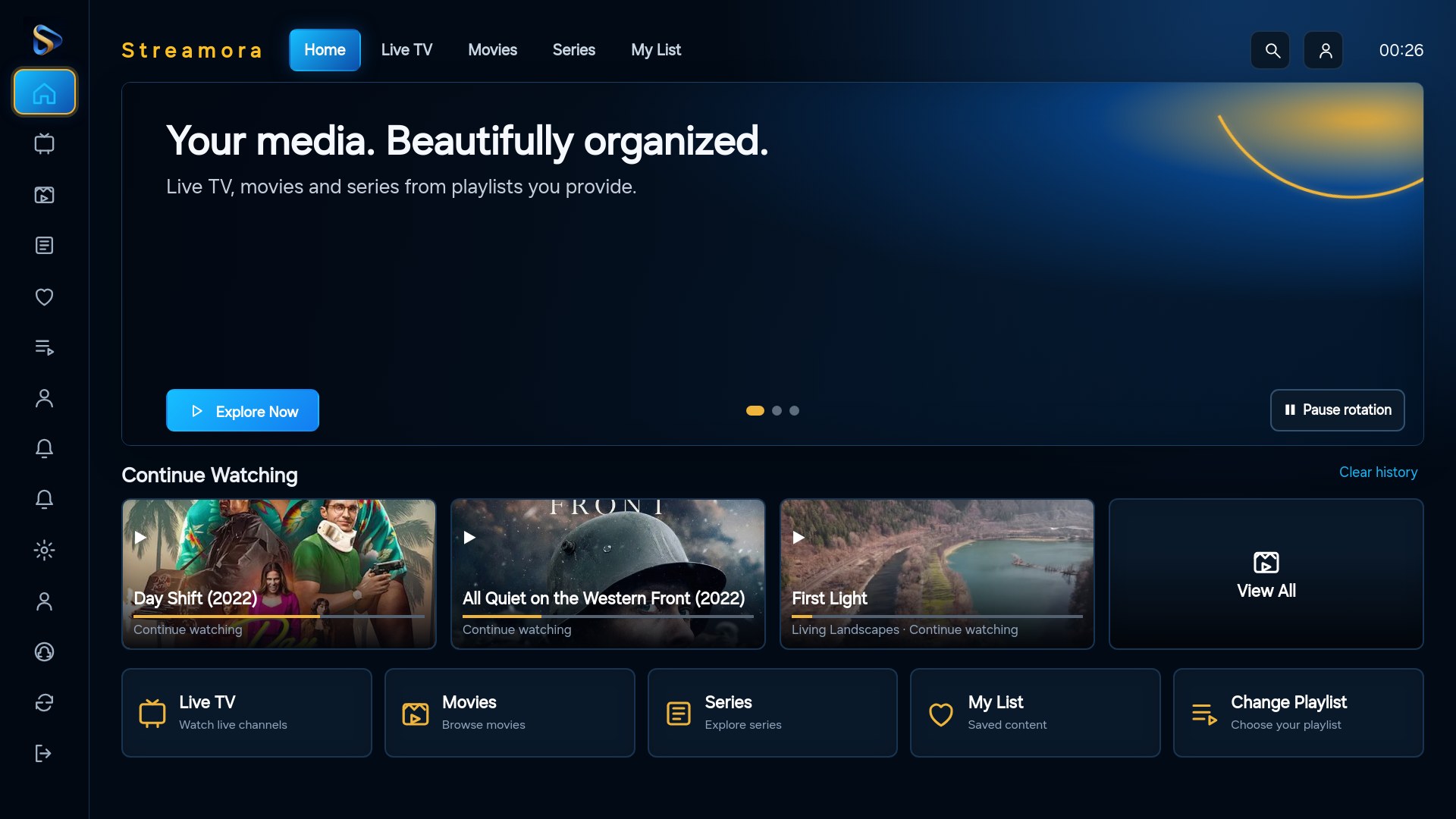1456x819 pixels.
Task: Click the Continue Watching heading
Action: [209, 475]
